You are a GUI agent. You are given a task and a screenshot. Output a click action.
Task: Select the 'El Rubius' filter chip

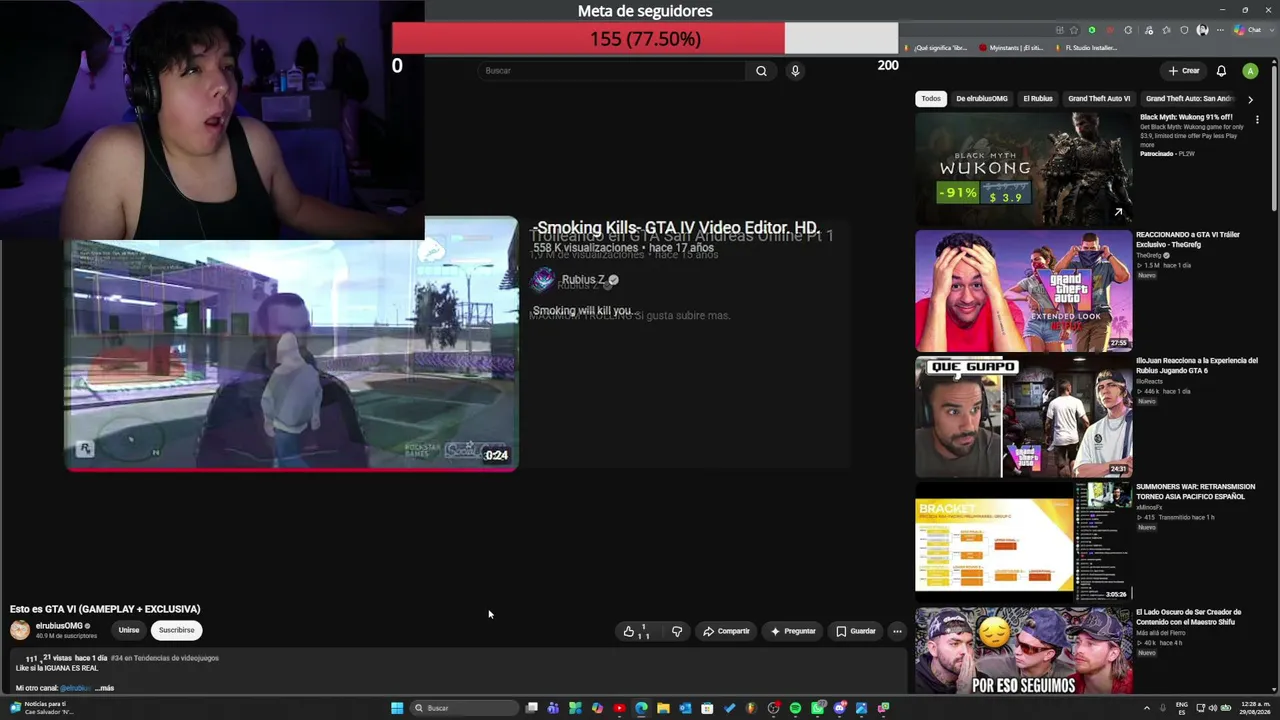click(x=1038, y=99)
